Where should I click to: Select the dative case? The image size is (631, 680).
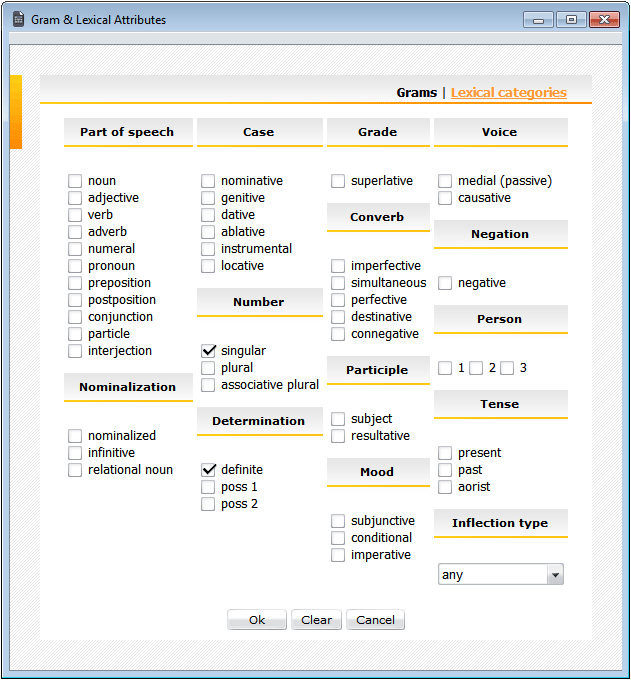click(x=208, y=215)
